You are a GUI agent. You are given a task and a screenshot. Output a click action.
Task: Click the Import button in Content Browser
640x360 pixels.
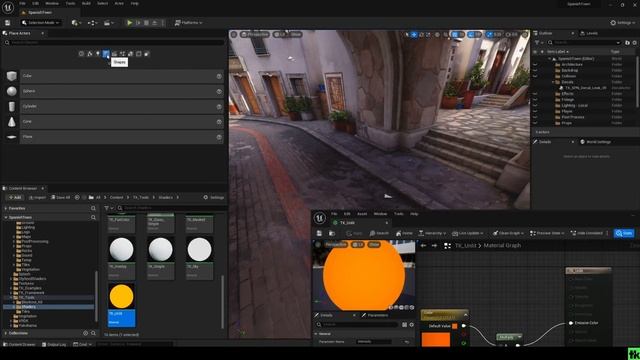(x=37, y=198)
